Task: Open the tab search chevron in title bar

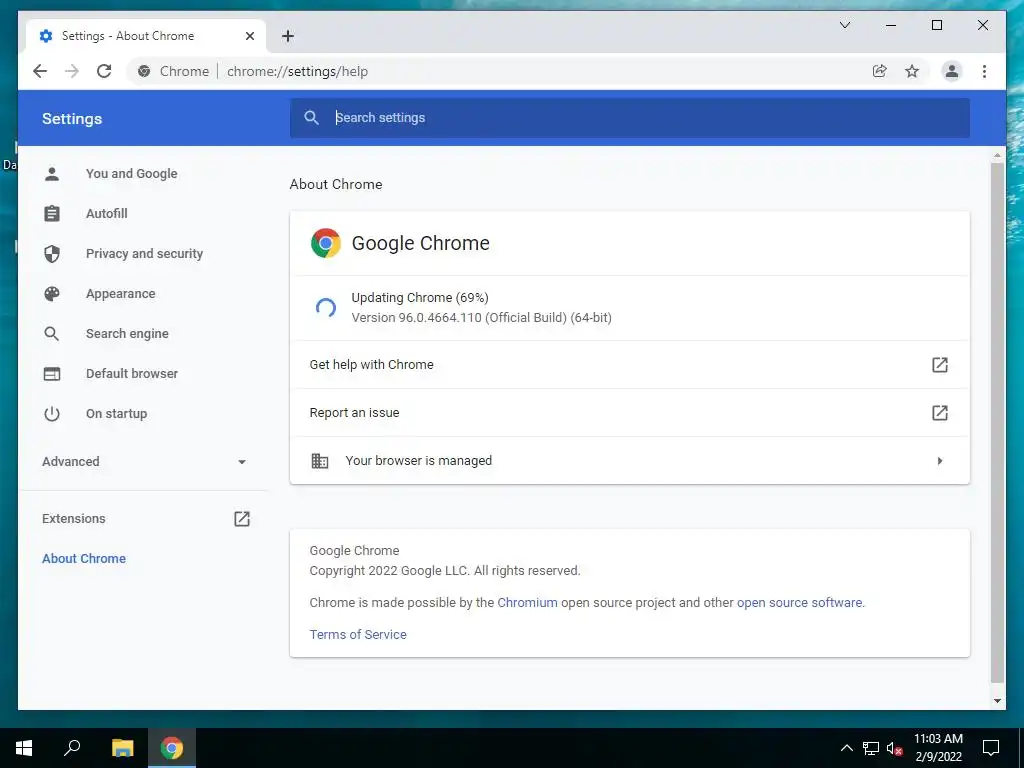Action: [x=844, y=25]
